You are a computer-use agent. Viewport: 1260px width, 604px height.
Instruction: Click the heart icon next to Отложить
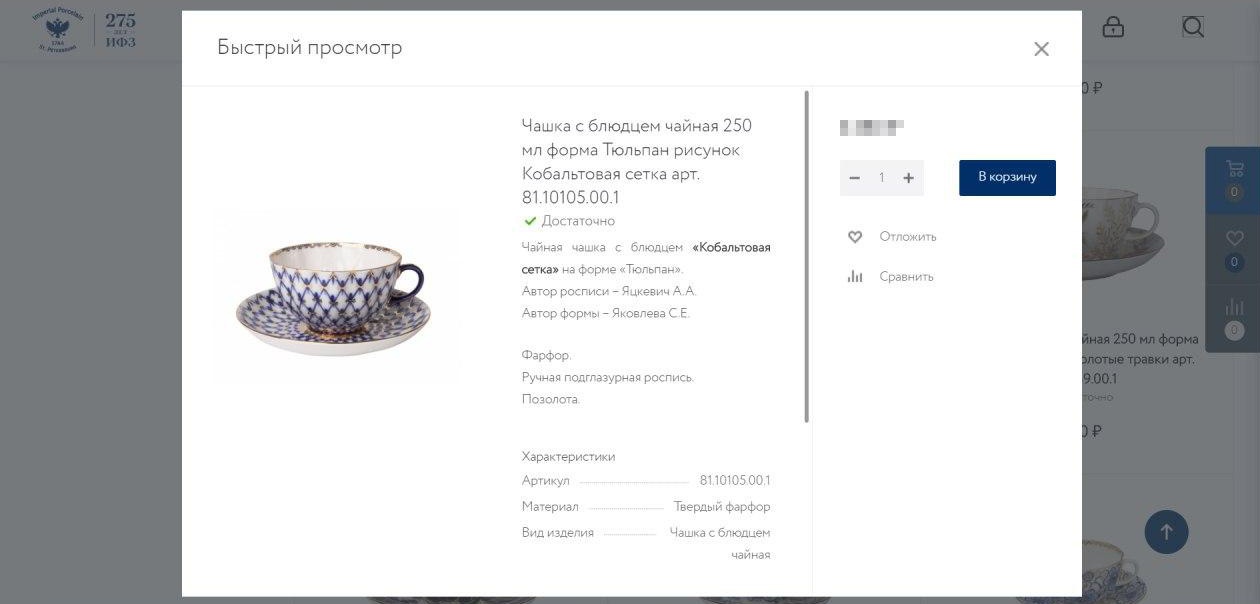click(855, 237)
